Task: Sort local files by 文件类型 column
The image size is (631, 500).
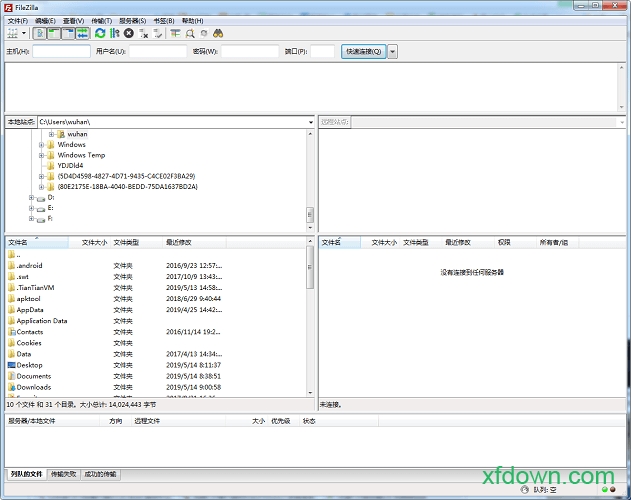Action: click(x=137, y=242)
